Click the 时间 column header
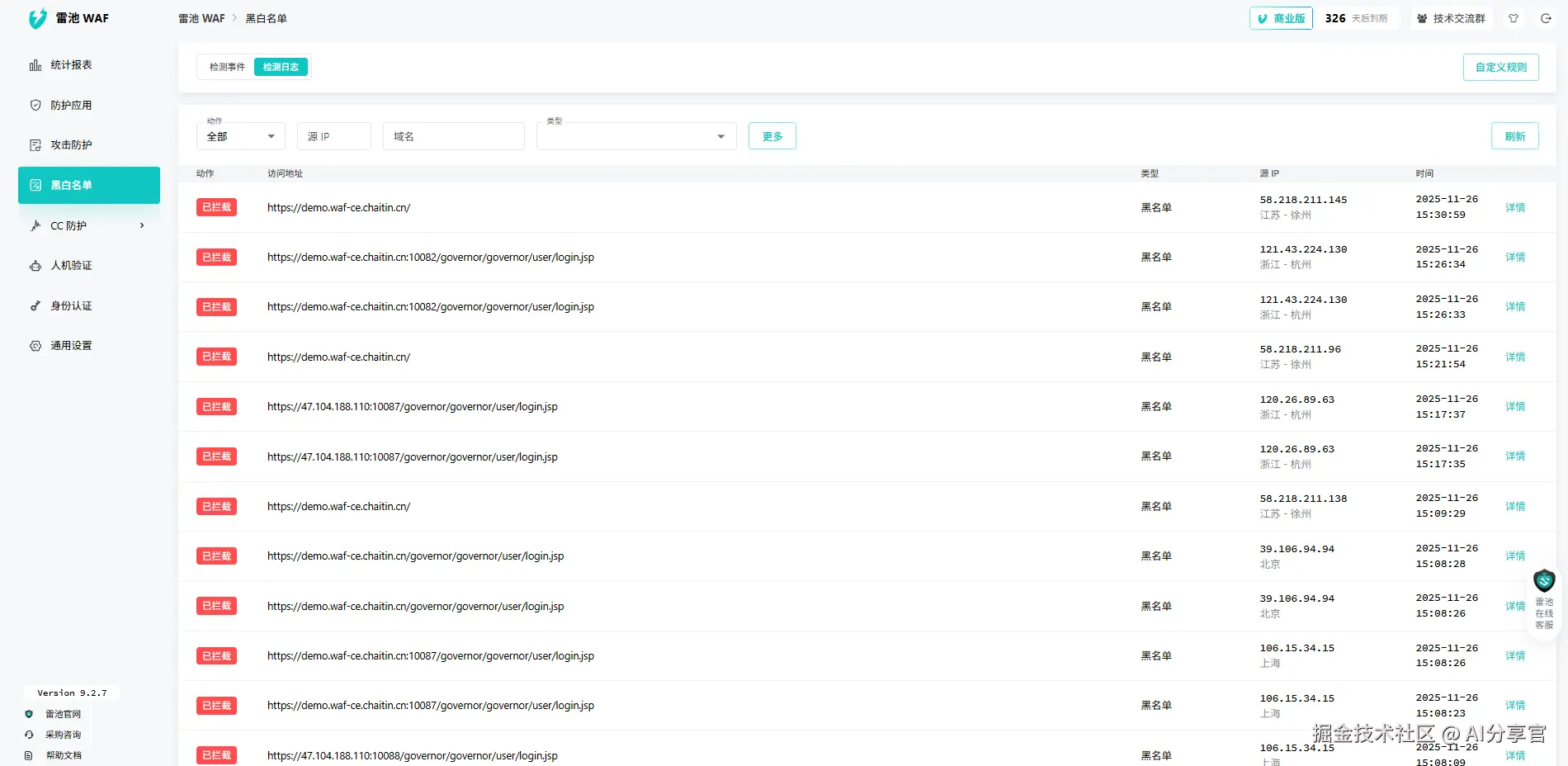 [x=1424, y=173]
